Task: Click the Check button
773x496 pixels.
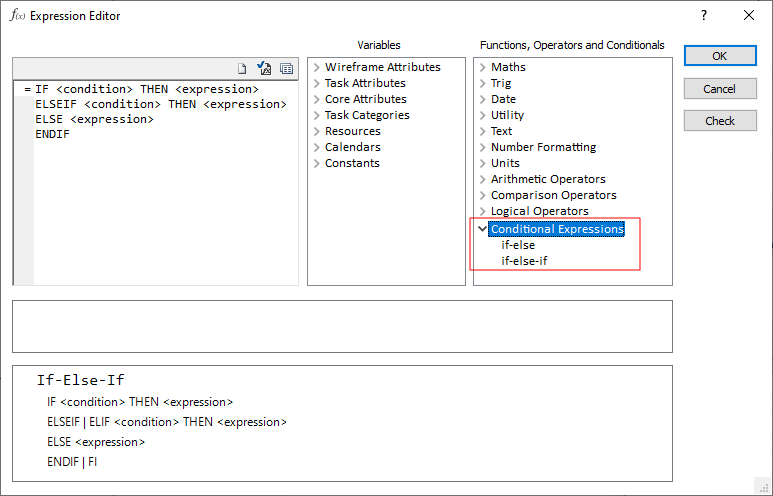Action: click(720, 121)
